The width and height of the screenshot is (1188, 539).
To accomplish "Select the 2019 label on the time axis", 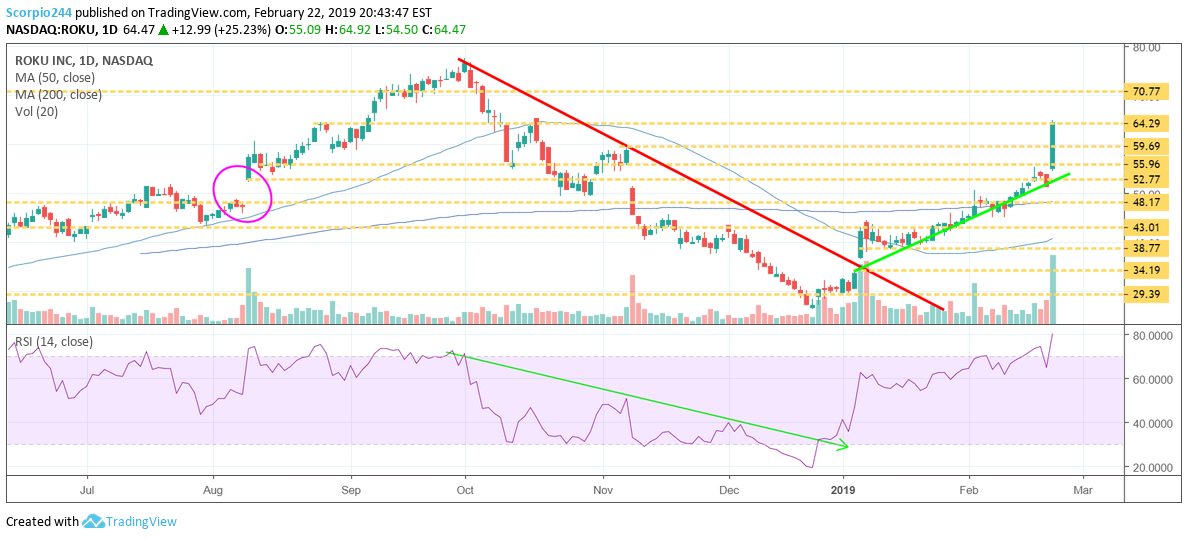I will coord(842,491).
